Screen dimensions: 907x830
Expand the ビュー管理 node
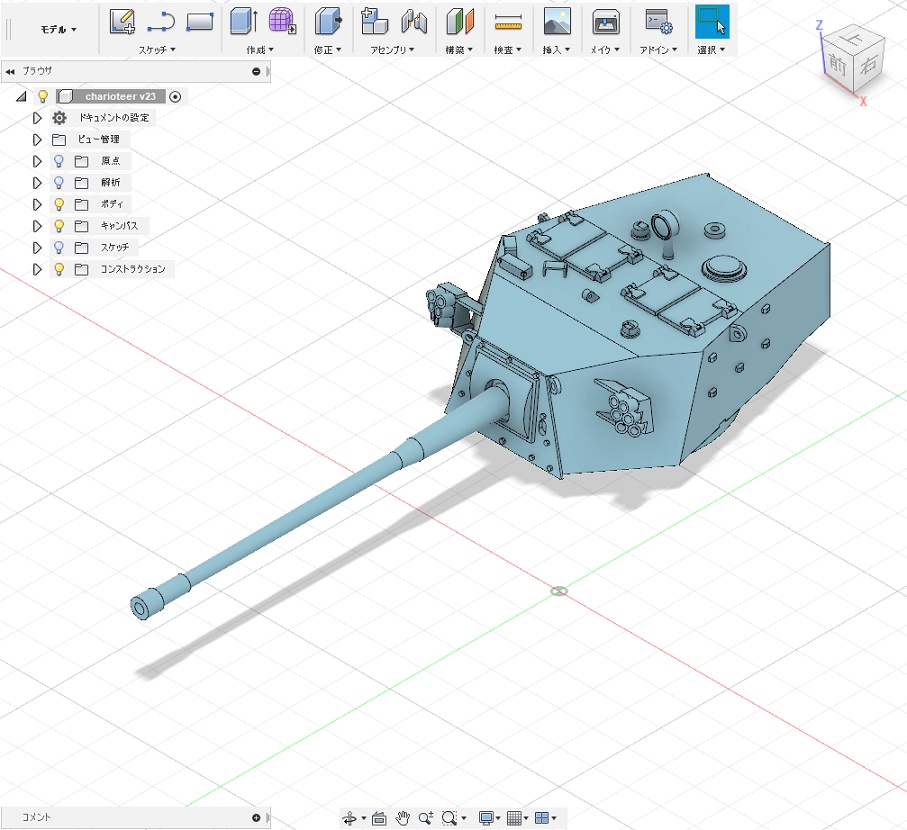pos(37,139)
